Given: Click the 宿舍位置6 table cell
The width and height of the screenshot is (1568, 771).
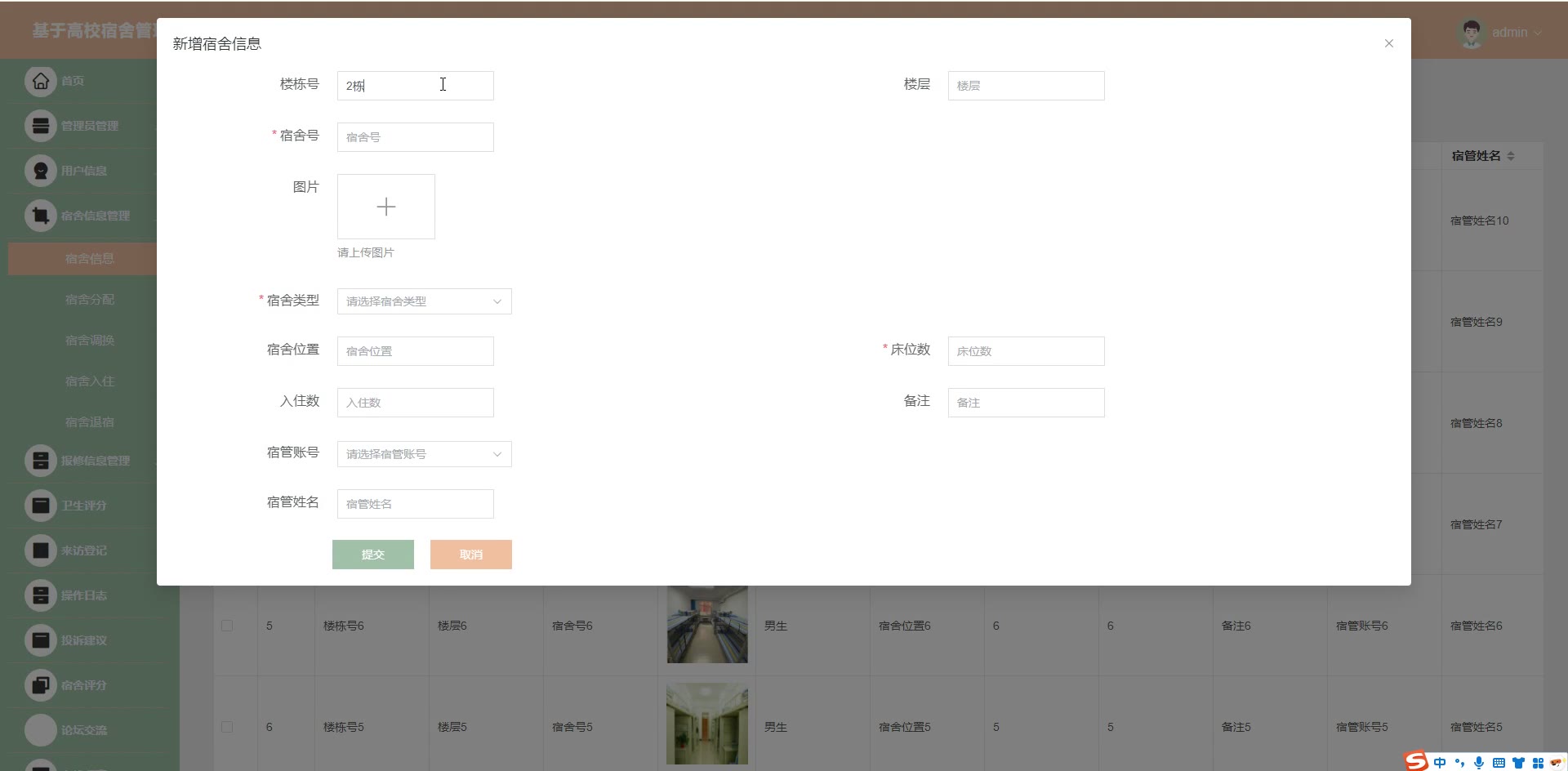Looking at the screenshot, I should tap(905, 626).
